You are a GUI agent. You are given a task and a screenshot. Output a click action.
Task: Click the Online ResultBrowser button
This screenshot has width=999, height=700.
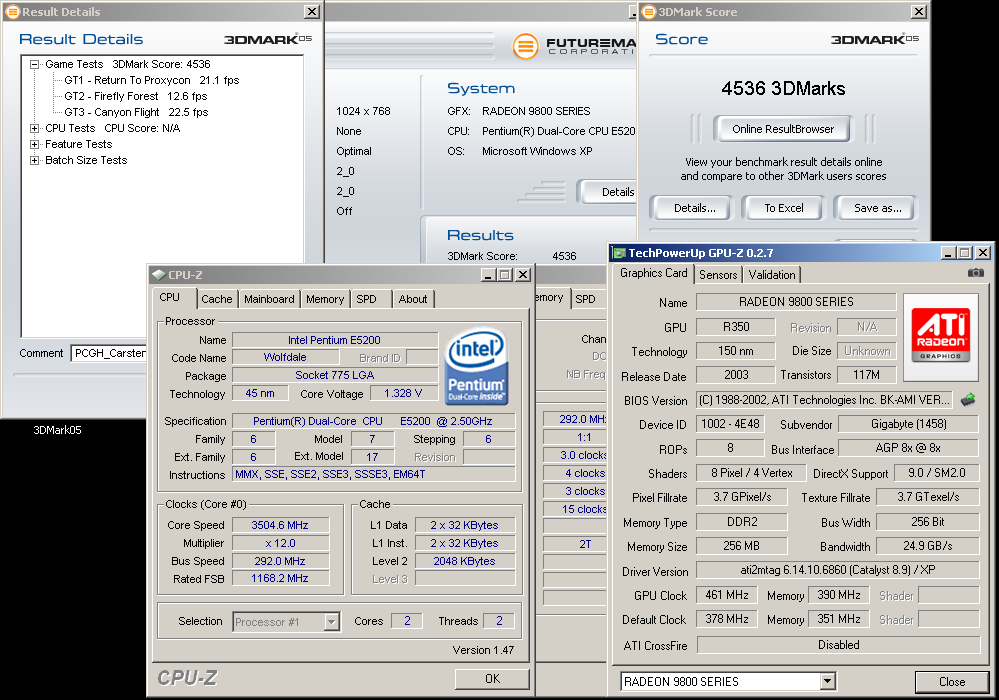point(782,129)
